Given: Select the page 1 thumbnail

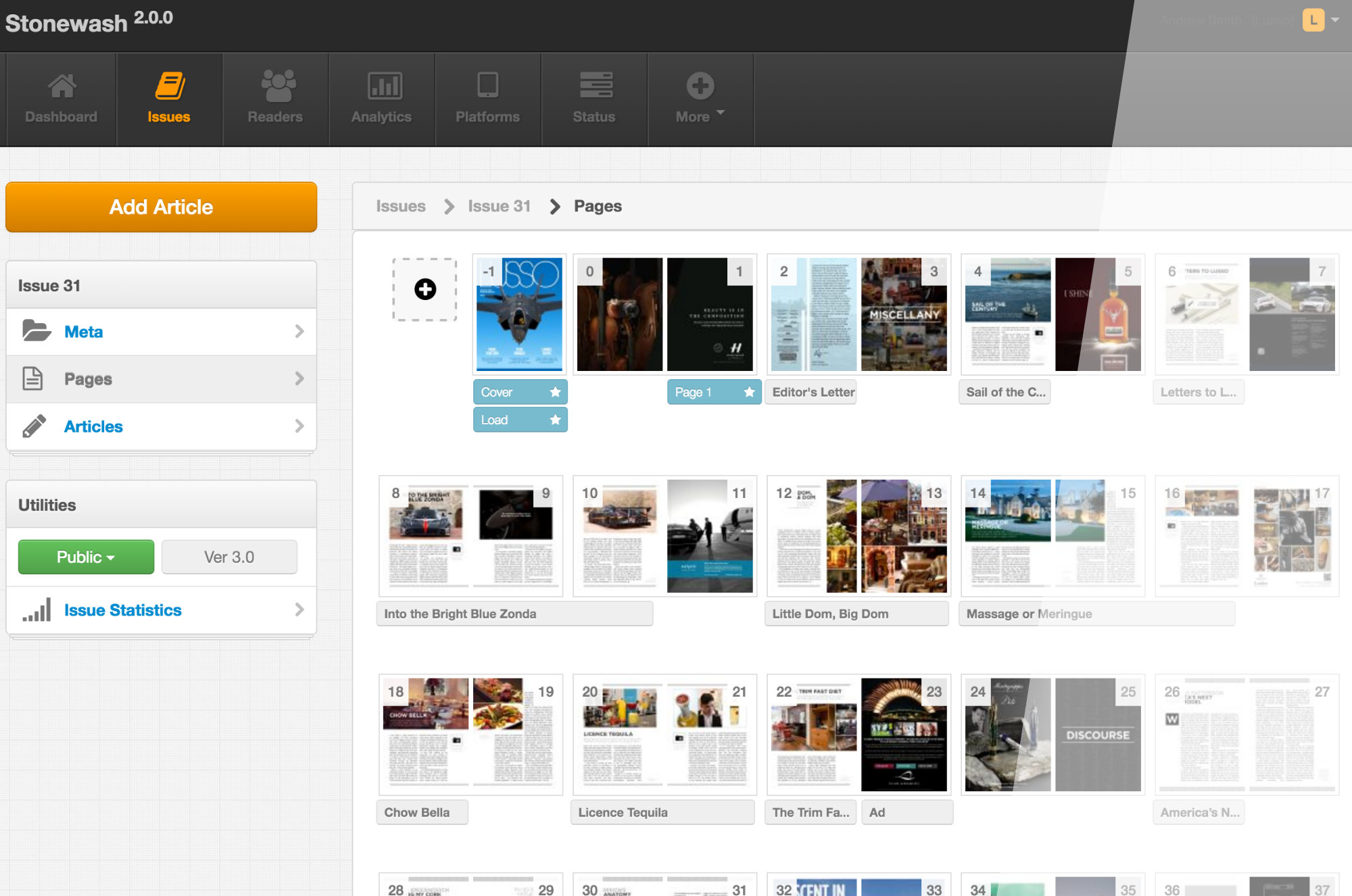Looking at the screenshot, I should (x=710, y=314).
